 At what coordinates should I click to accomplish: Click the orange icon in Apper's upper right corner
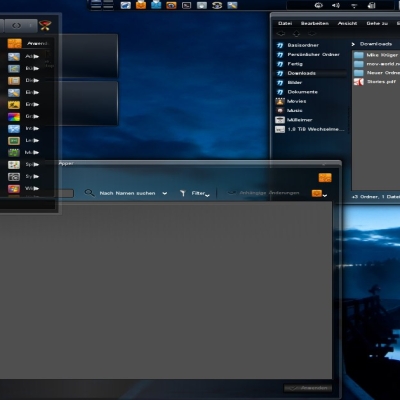click(x=325, y=178)
